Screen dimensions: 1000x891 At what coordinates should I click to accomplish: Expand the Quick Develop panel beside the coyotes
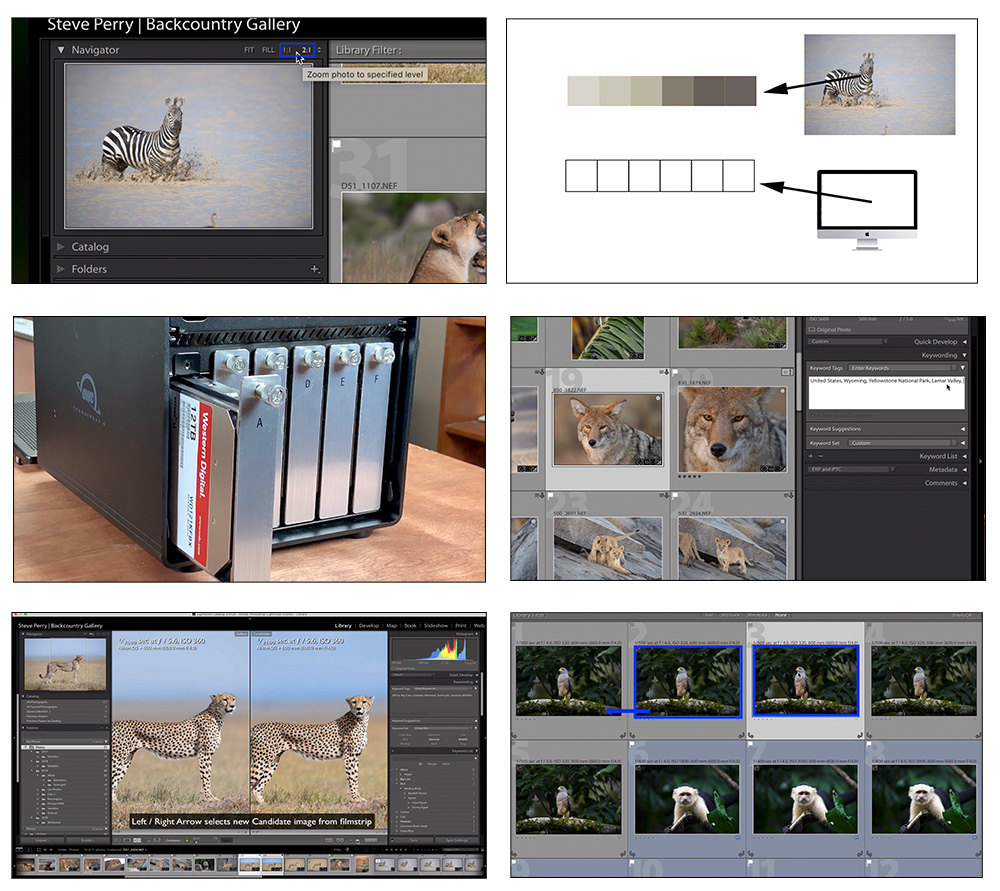[x=964, y=342]
